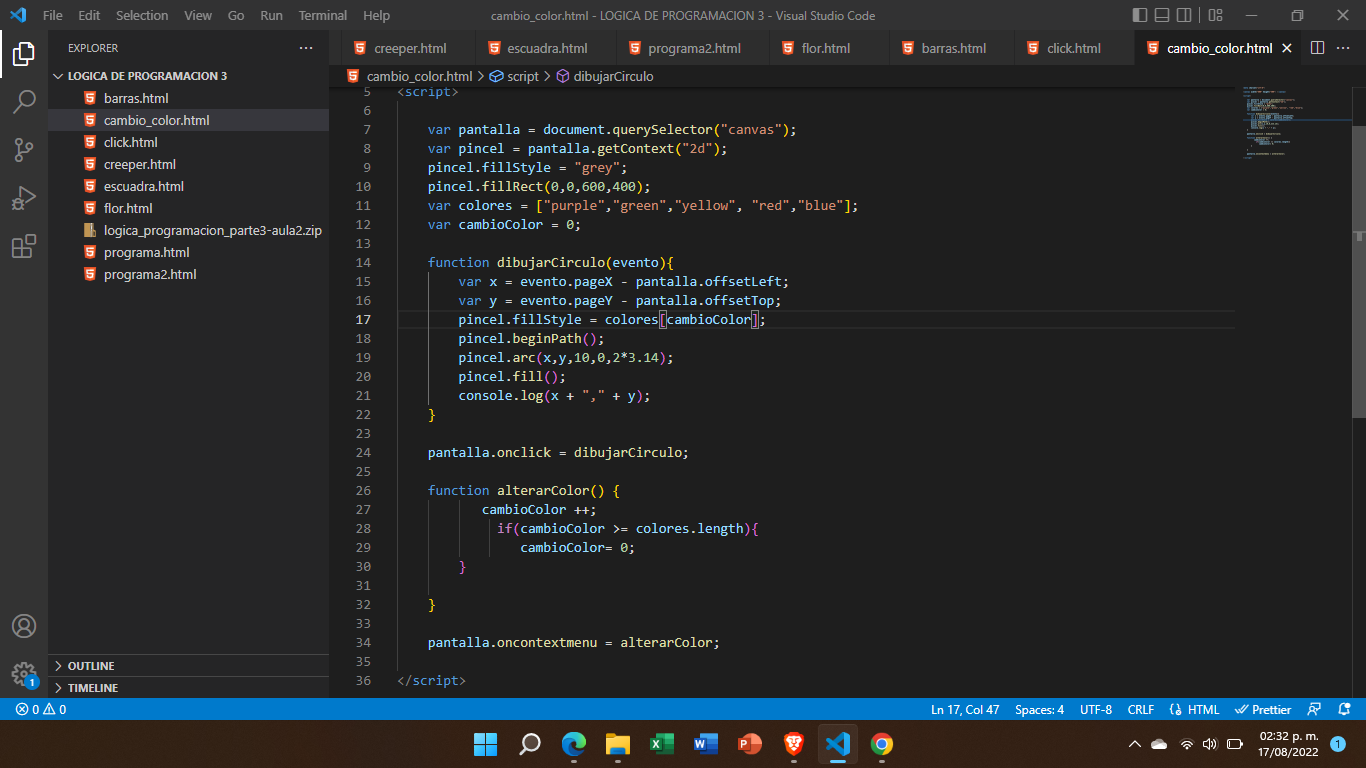1366x768 pixels.
Task: Place cursor on pantalla.oncontextmenu line
Action: pos(574,643)
